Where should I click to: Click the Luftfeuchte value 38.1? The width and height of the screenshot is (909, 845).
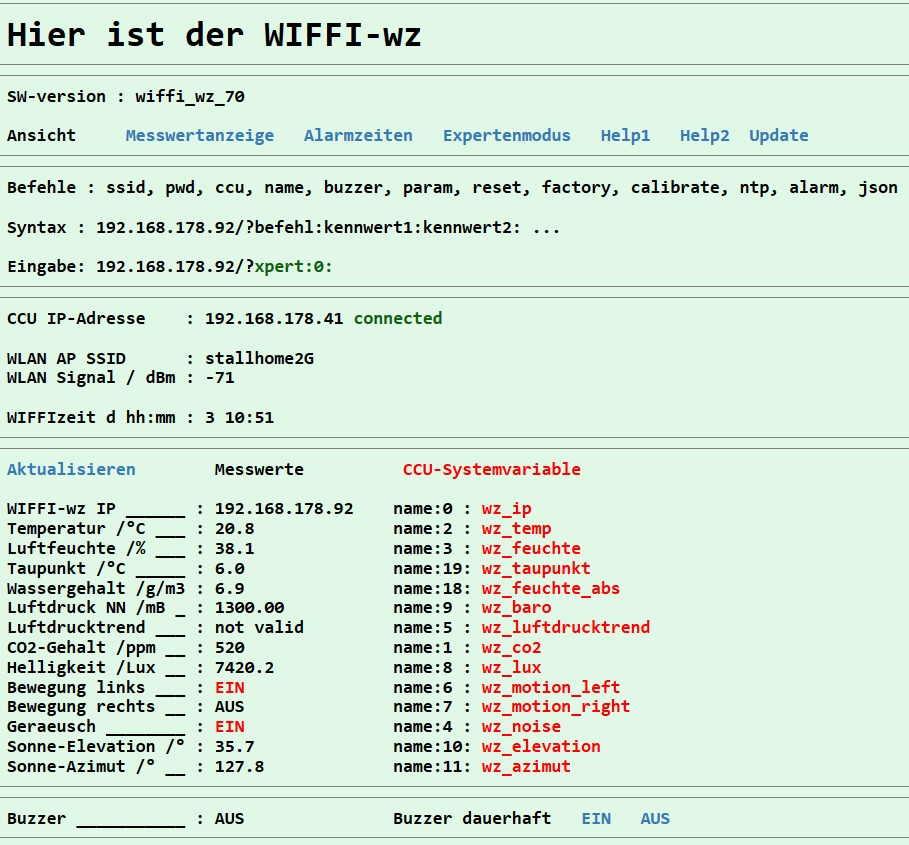point(234,548)
